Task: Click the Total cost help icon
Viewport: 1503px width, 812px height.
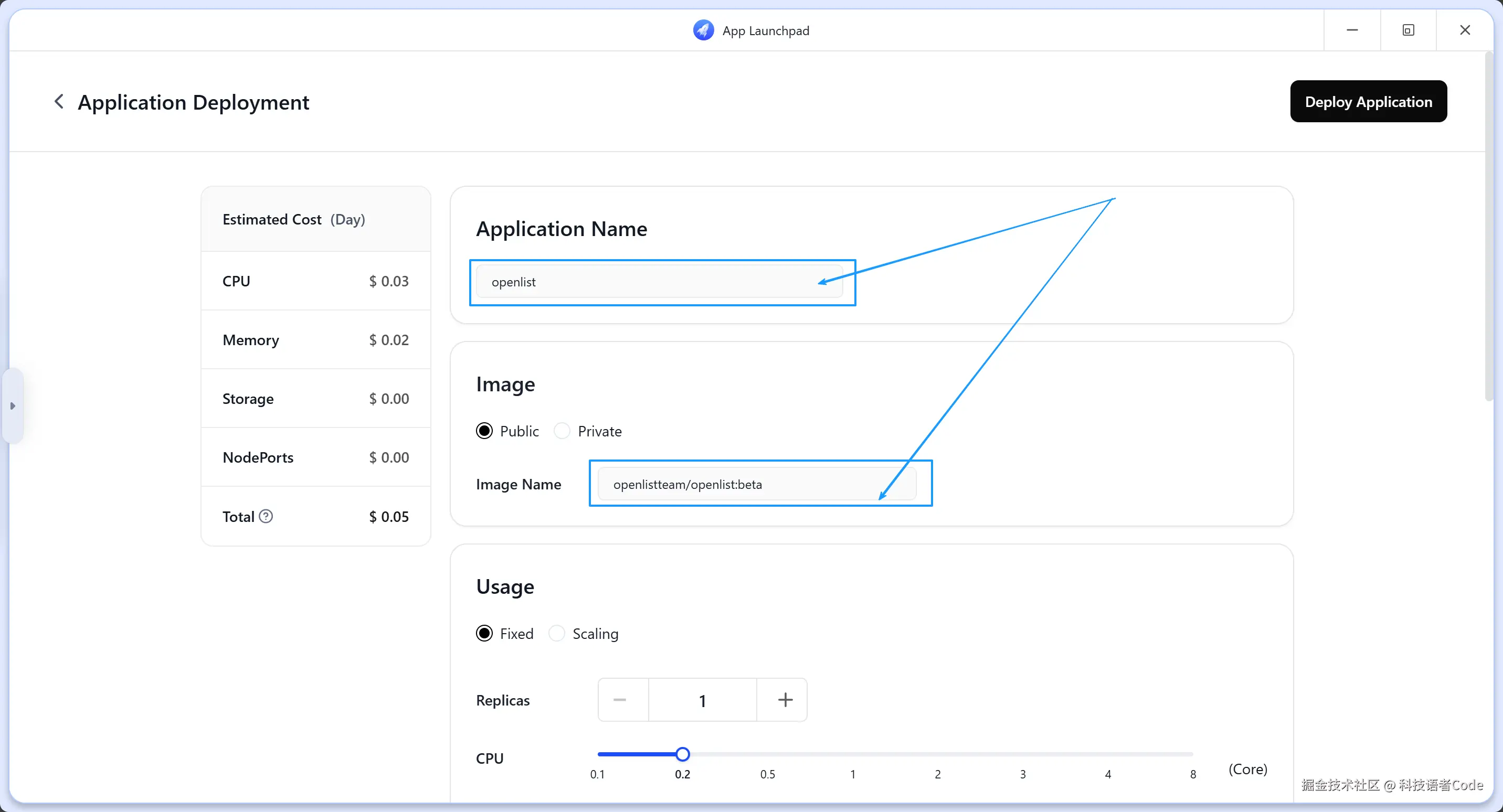Action: 266,516
